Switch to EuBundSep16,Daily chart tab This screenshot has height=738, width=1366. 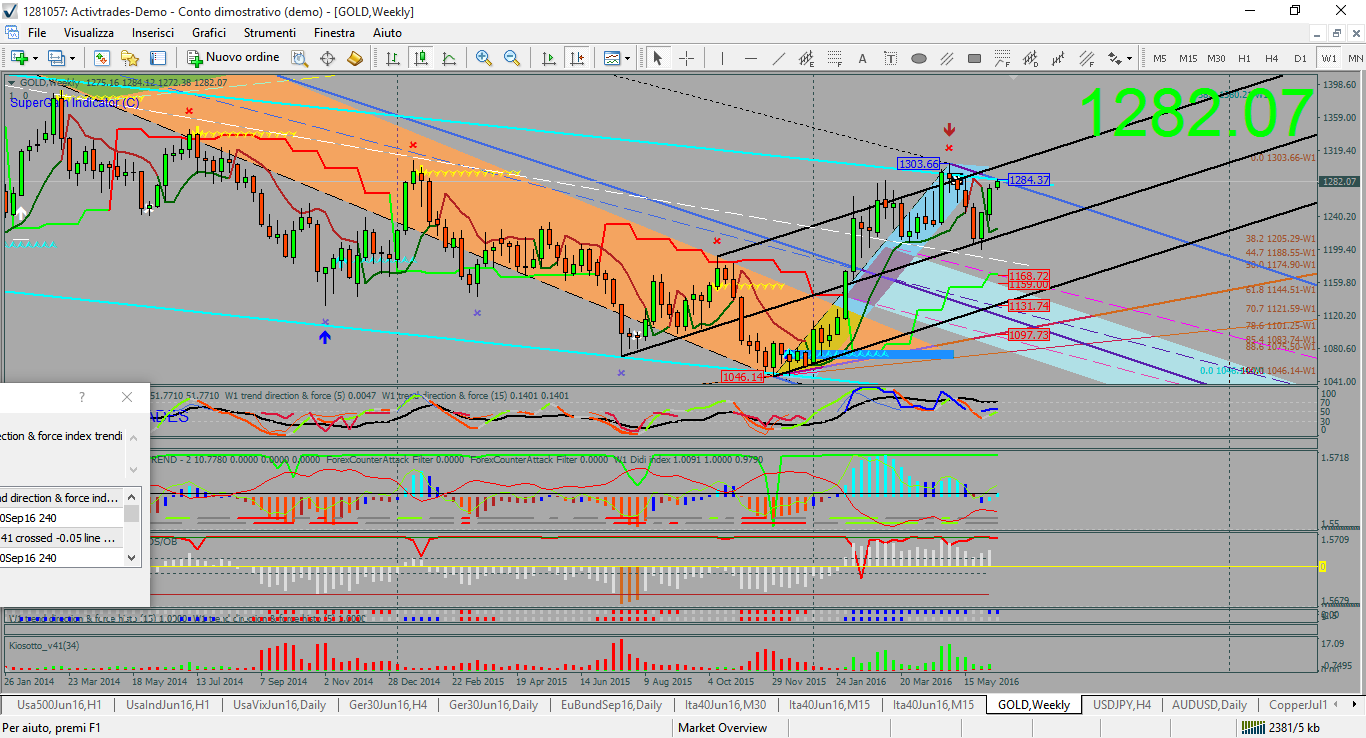pos(611,705)
